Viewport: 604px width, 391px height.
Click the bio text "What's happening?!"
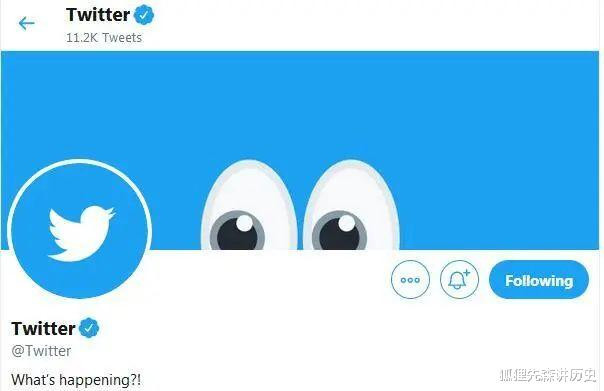click(x=76, y=380)
